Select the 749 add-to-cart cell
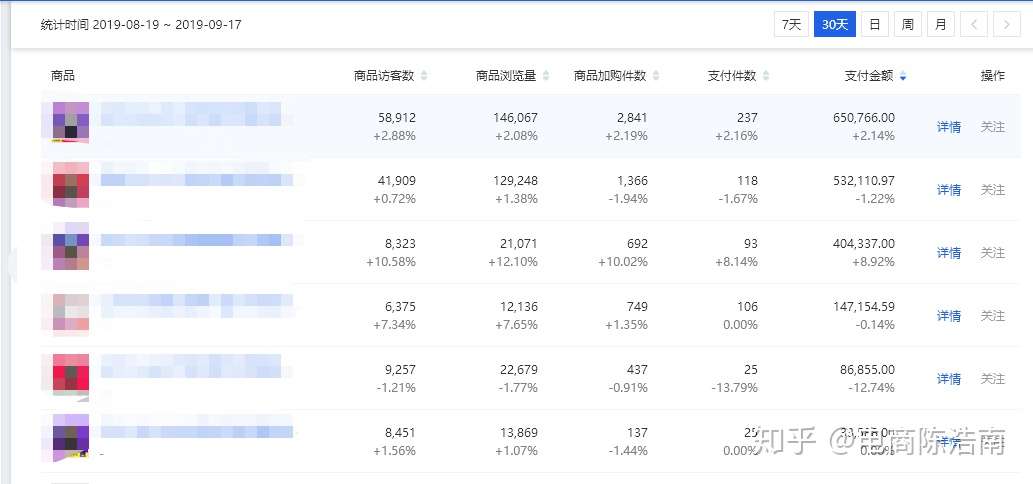The height and width of the screenshot is (484, 1033). pyautogui.click(x=637, y=307)
